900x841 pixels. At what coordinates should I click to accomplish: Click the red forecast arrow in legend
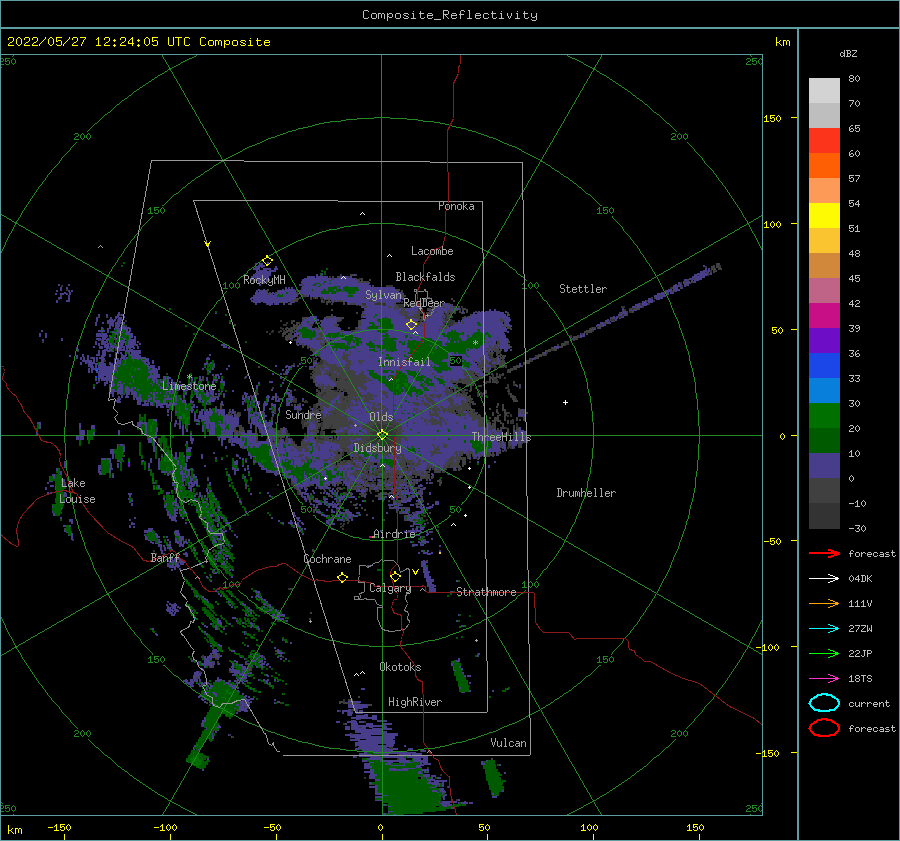pos(824,553)
